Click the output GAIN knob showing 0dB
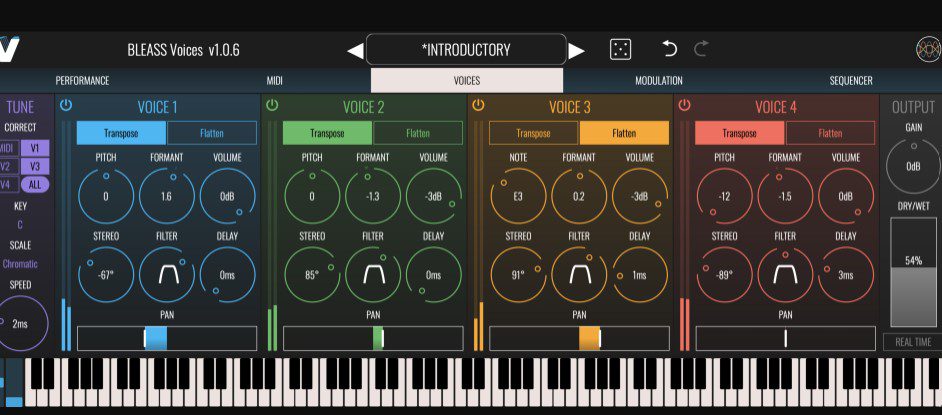 coord(913,166)
